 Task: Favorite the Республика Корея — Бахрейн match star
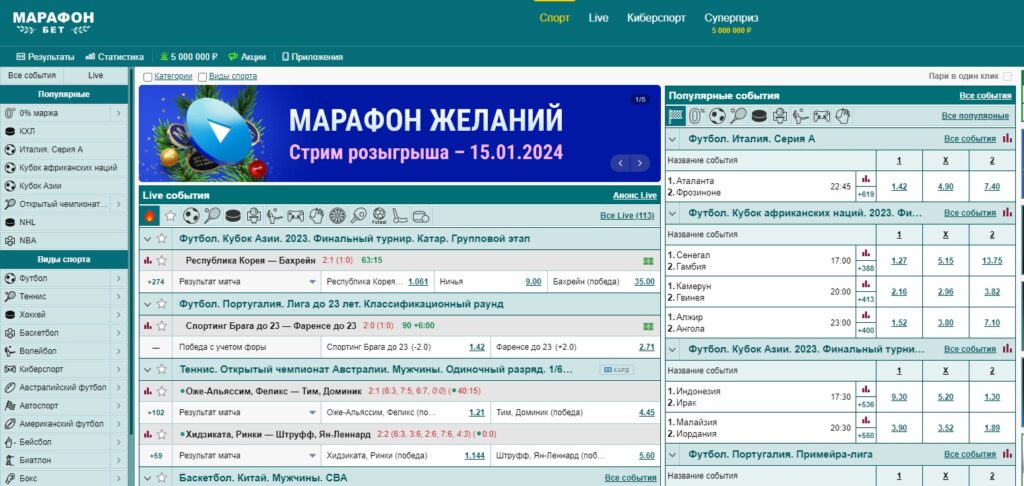coord(161,260)
